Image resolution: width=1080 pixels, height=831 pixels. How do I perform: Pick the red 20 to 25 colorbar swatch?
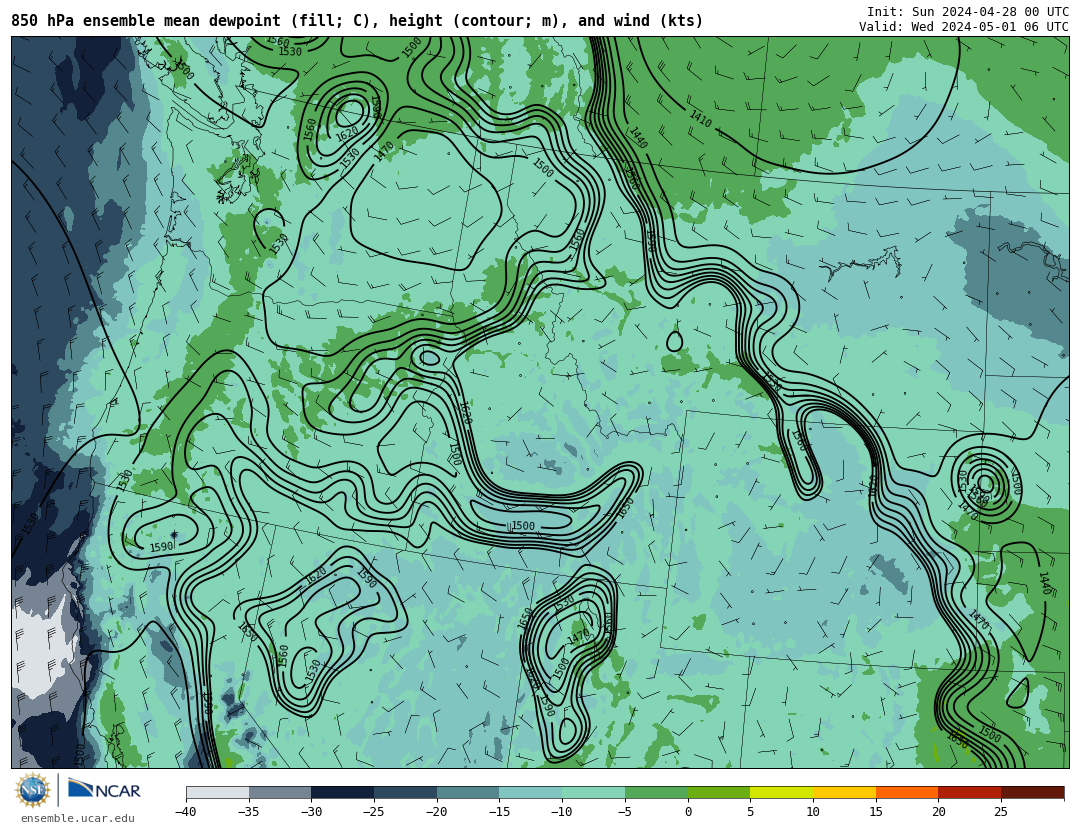[x=970, y=792]
